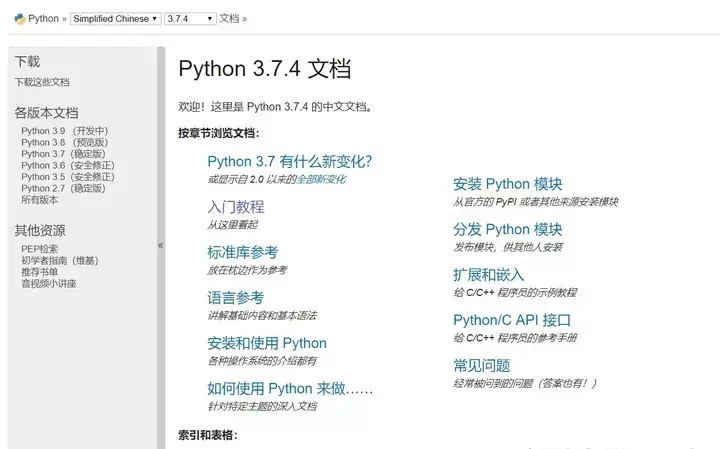
Task: Open 分发 Python 模块 link
Action: pos(507,229)
